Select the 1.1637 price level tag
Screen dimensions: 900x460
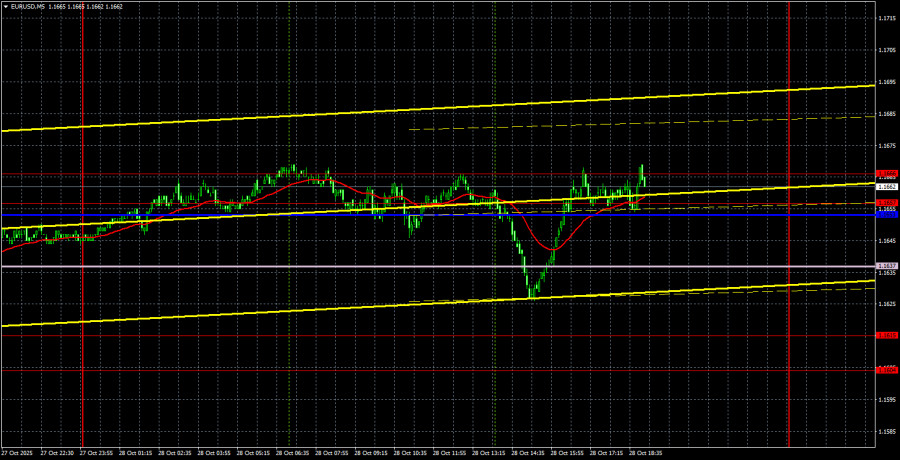(886, 266)
